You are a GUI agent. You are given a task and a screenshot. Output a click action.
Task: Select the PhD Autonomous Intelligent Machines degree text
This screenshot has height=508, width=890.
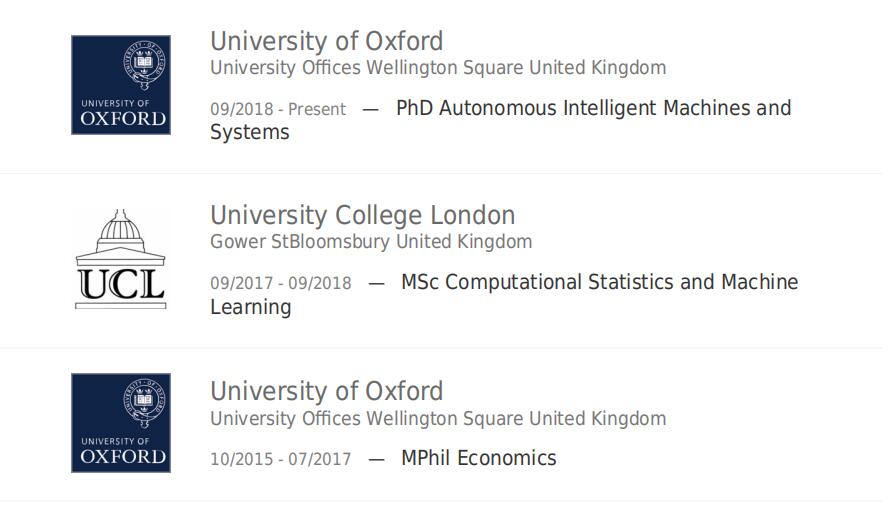pos(593,108)
